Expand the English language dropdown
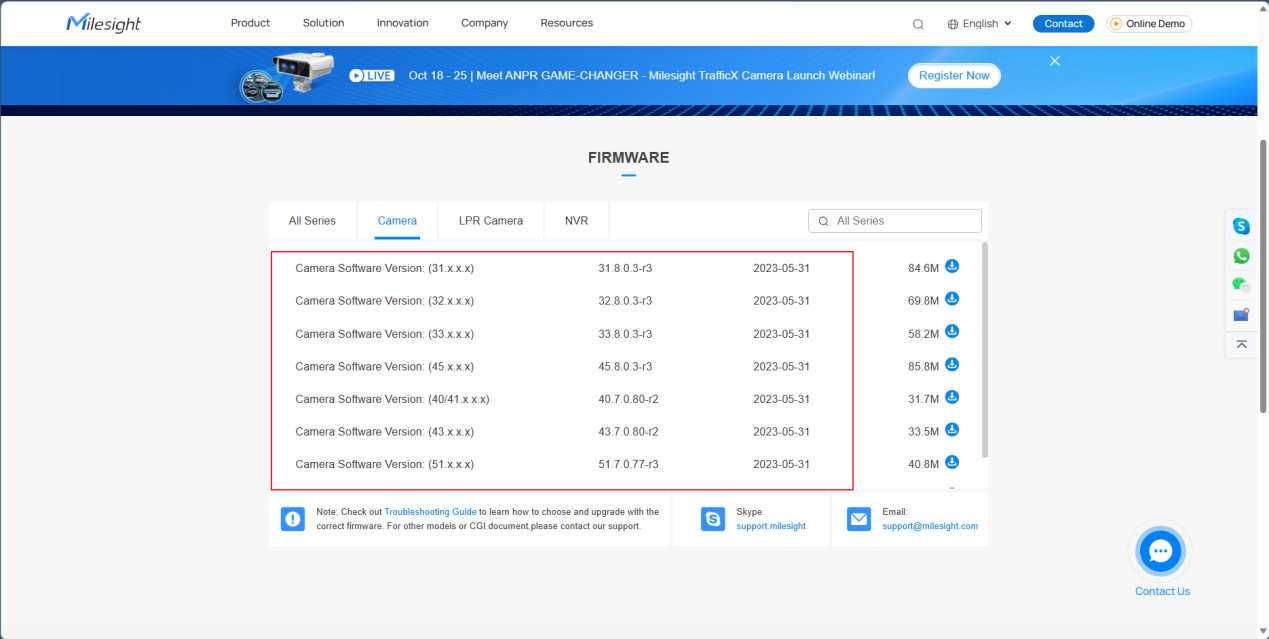Viewport: 1269px width, 639px height. (x=980, y=24)
